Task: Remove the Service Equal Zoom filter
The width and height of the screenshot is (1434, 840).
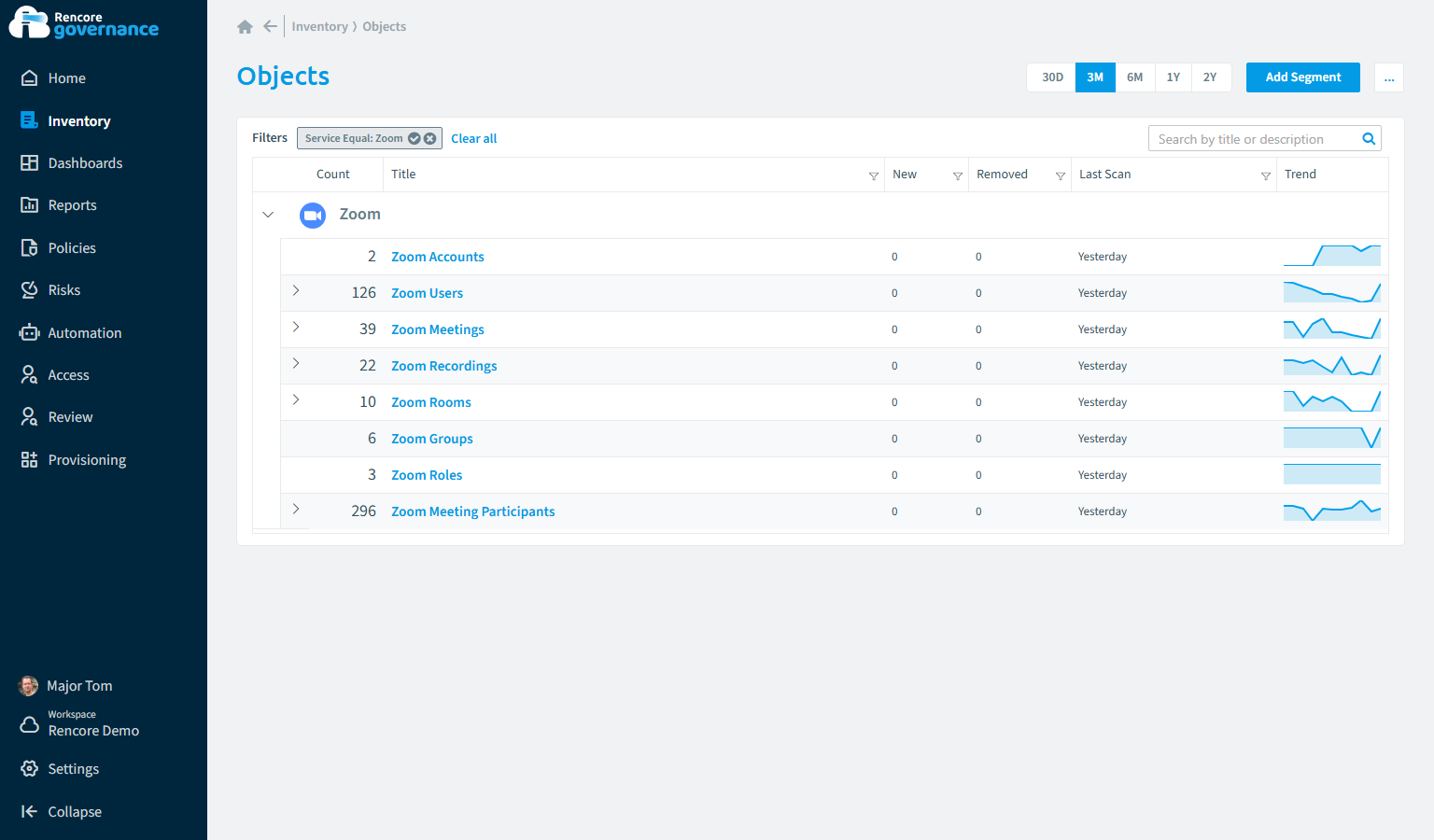Action: click(429, 138)
